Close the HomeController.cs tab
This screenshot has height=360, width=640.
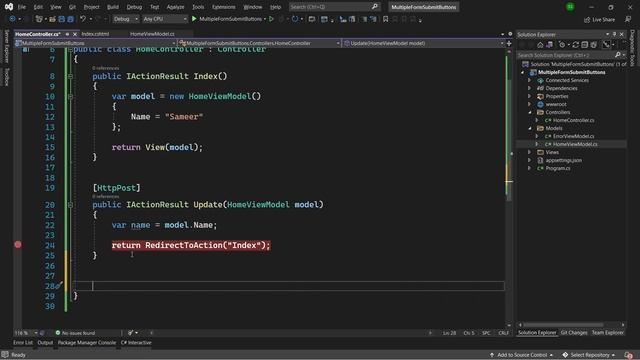point(75,34)
